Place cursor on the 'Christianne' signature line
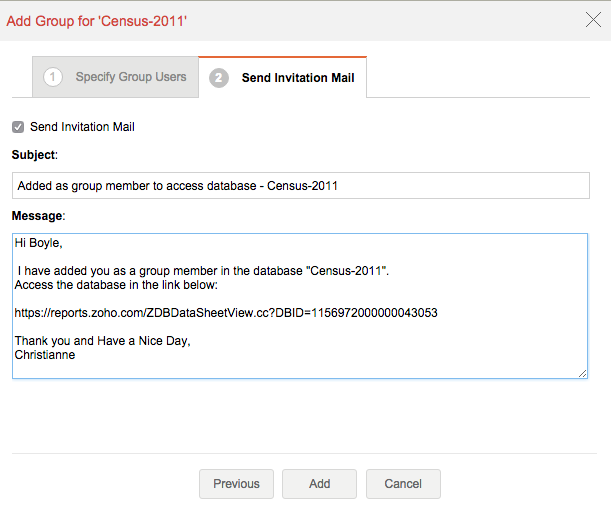This screenshot has height=509, width=611. [44, 354]
